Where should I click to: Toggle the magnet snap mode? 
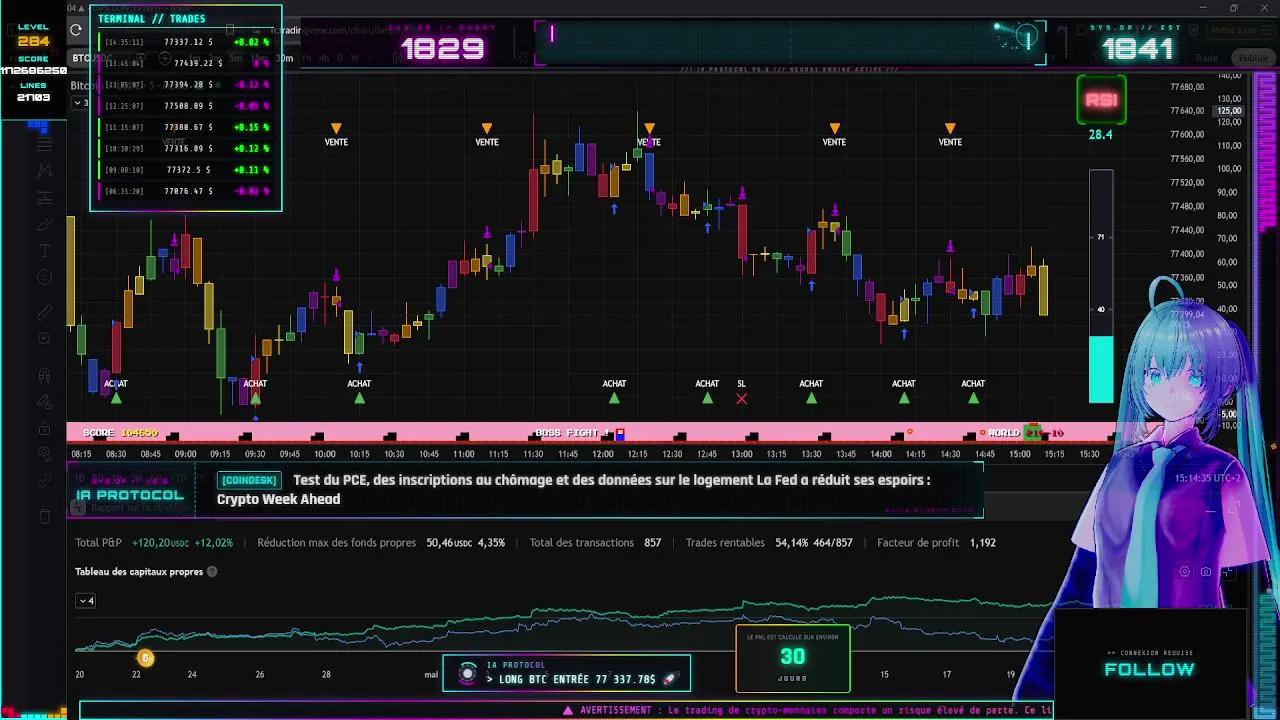click(44, 376)
